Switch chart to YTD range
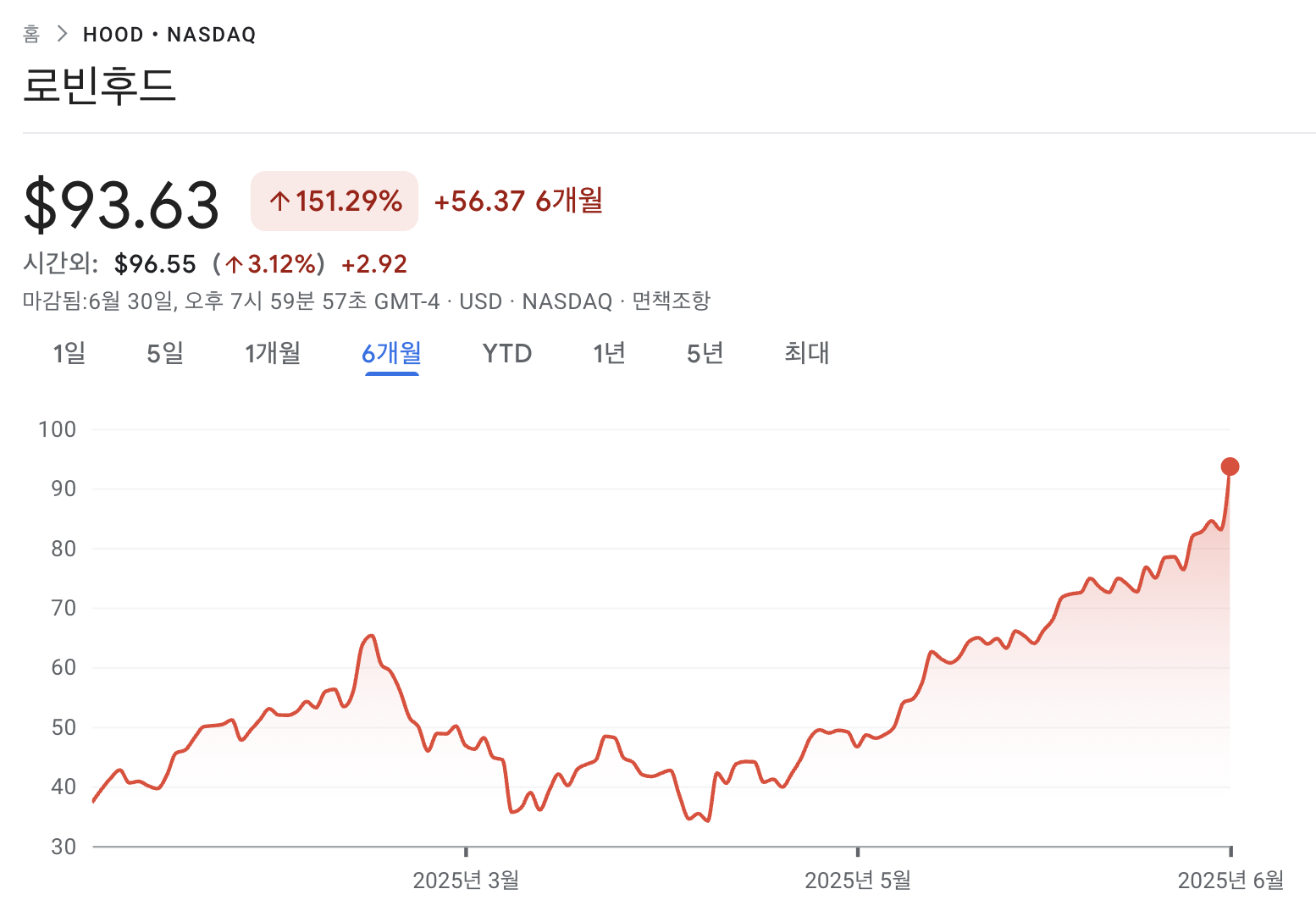The height and width of the screenshot is (911, 1316). tap(507, 353)
